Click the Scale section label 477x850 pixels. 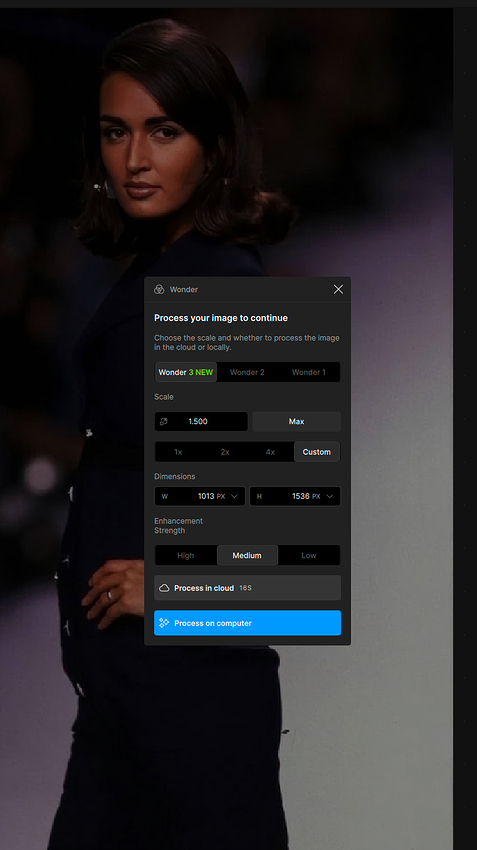(x=164, y=397)
